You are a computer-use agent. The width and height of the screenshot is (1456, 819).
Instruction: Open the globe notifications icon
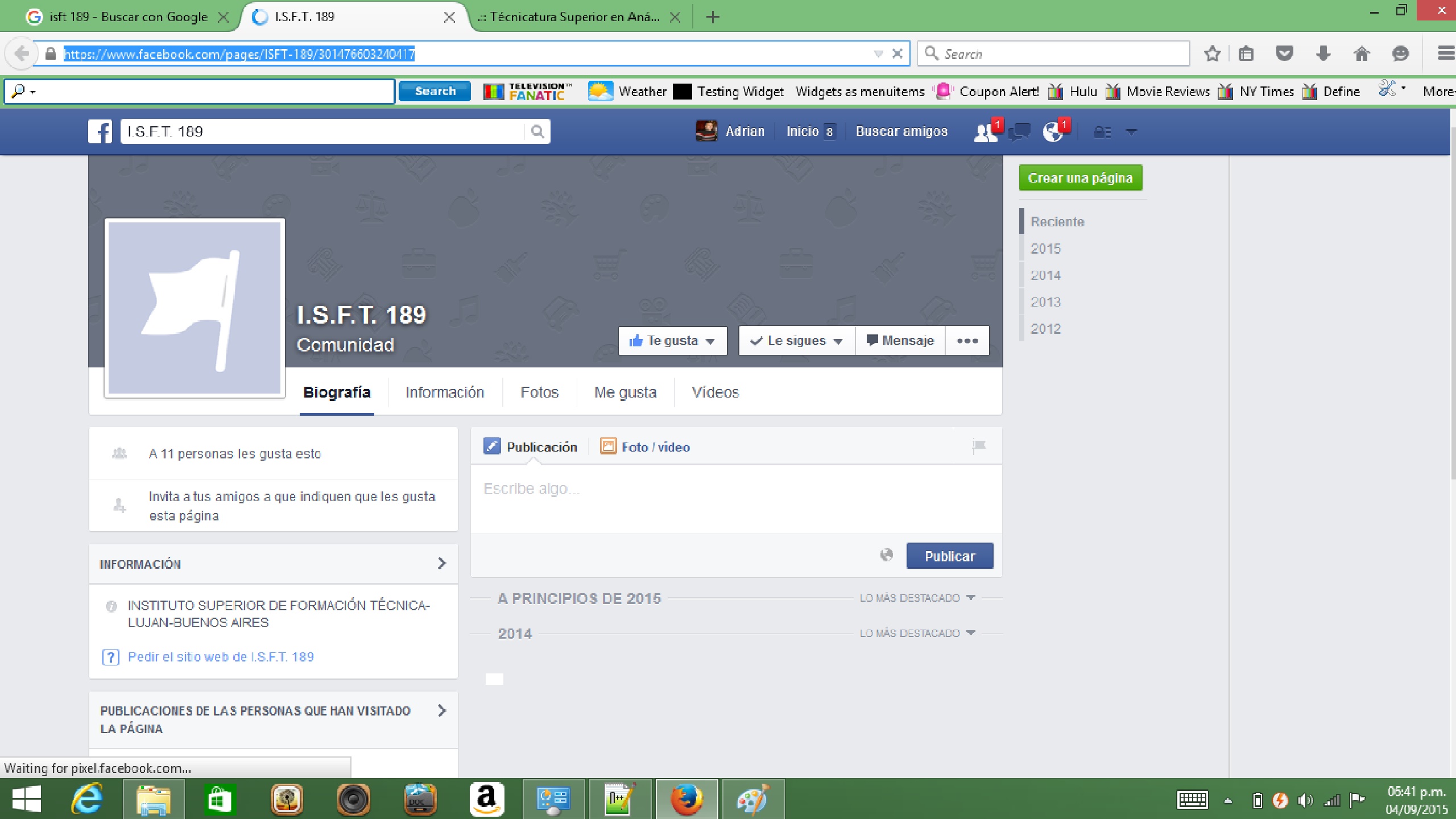pos(1053,132)
